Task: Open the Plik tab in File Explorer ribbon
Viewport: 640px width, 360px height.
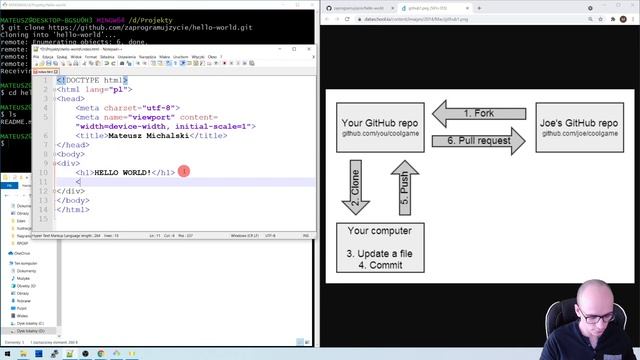Action: coord(9,186)
